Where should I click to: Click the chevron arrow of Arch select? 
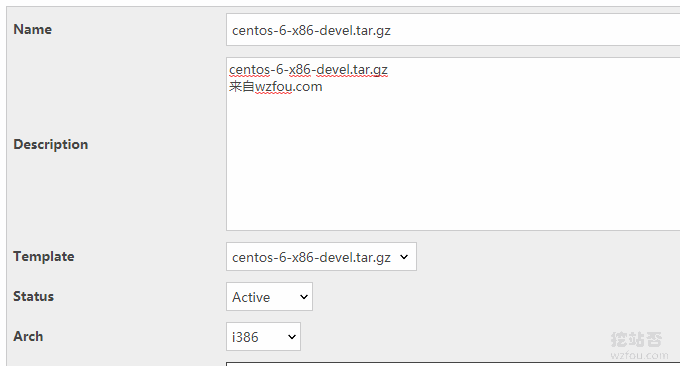pyautogui.click(x=292, y=337)
